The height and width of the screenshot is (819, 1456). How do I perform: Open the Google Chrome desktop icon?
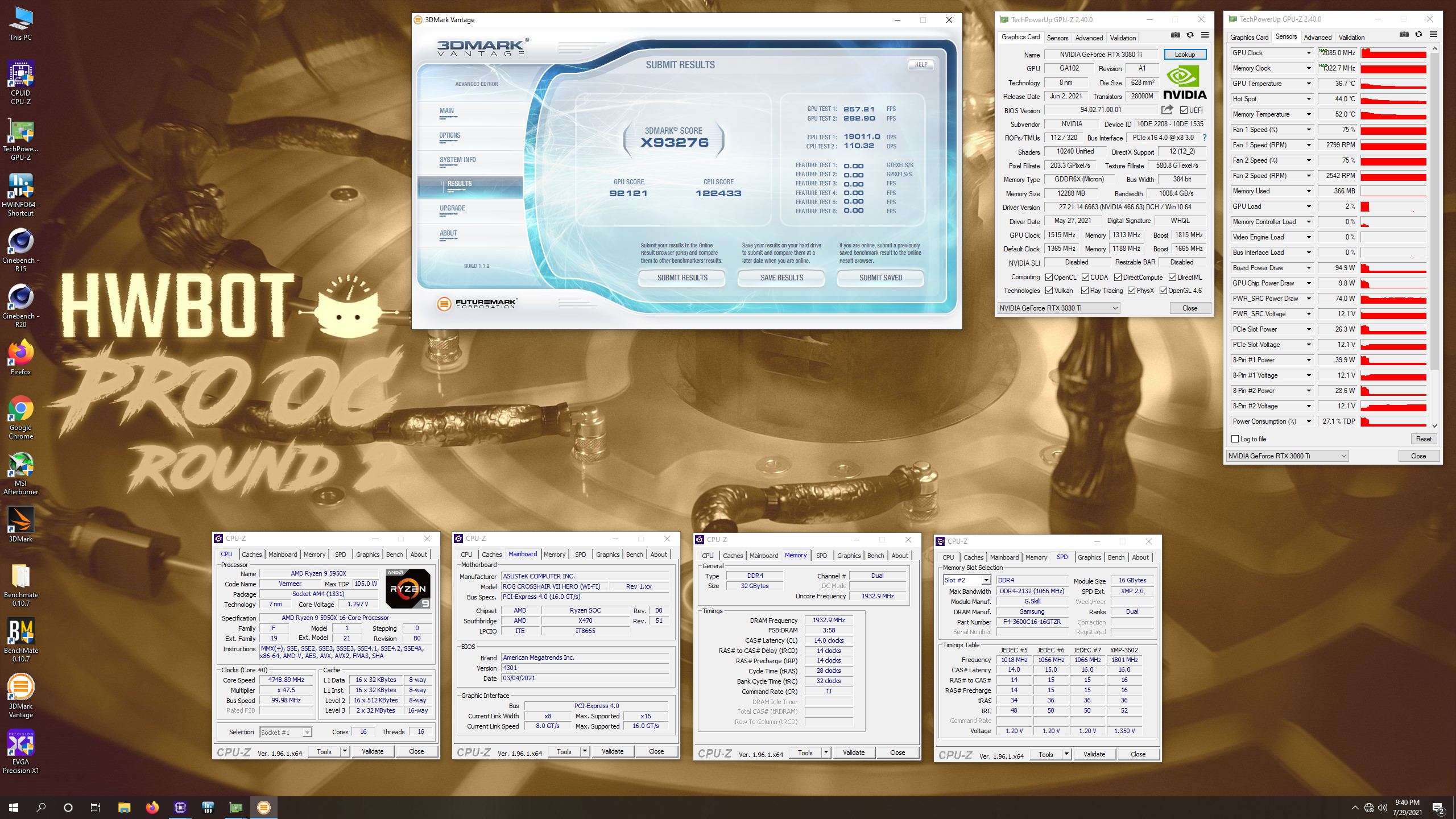20,417
